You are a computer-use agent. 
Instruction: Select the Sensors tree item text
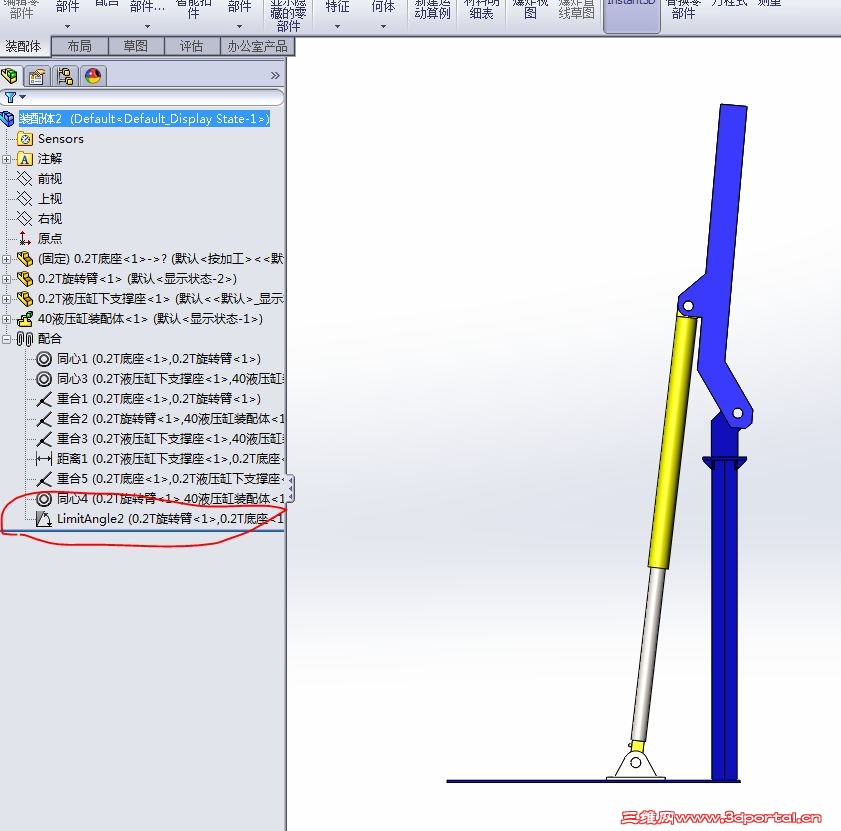tap(61, 139)
